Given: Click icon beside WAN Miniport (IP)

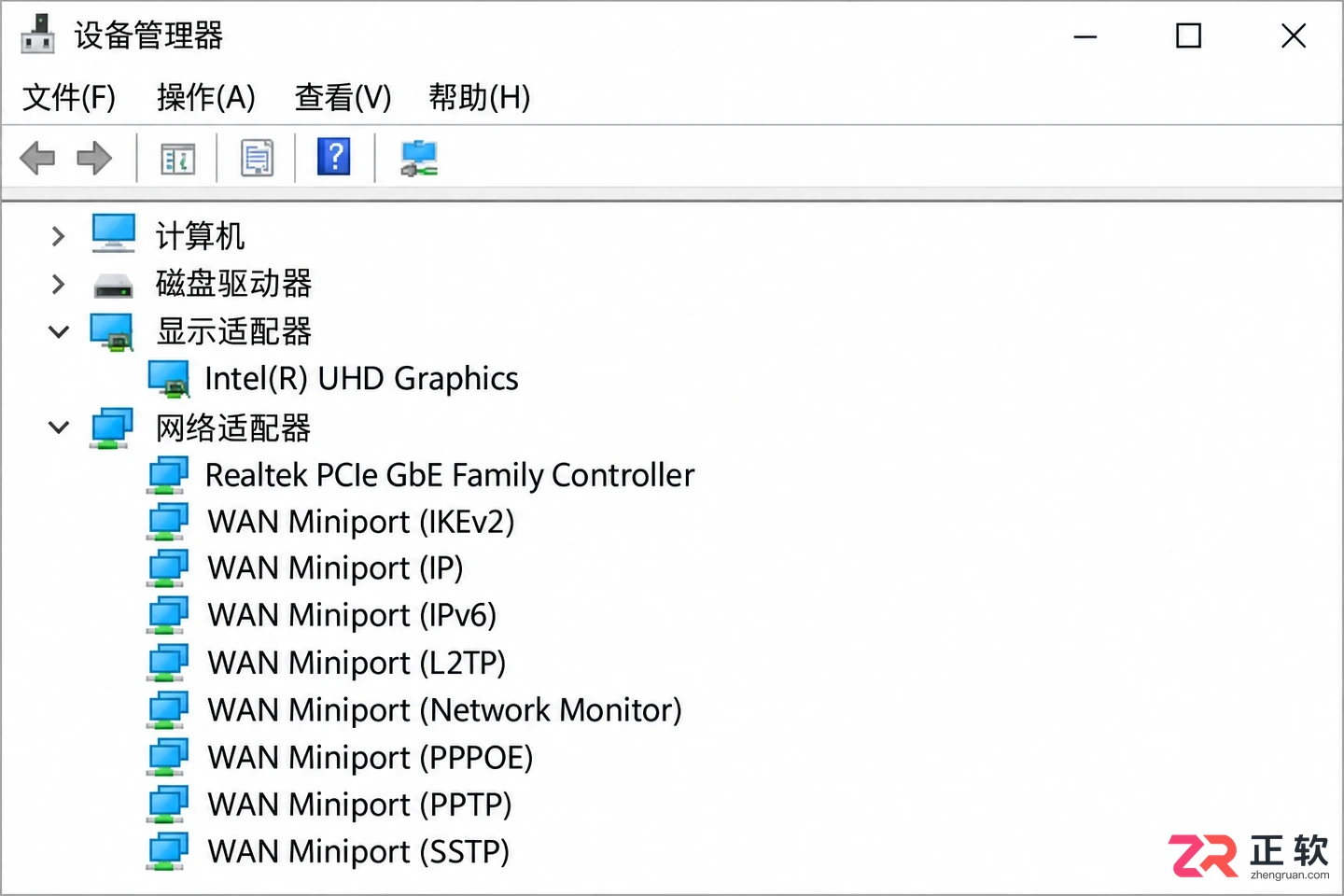Looking at the screenshot, I should pyautogui.click(x=168, y=568).
